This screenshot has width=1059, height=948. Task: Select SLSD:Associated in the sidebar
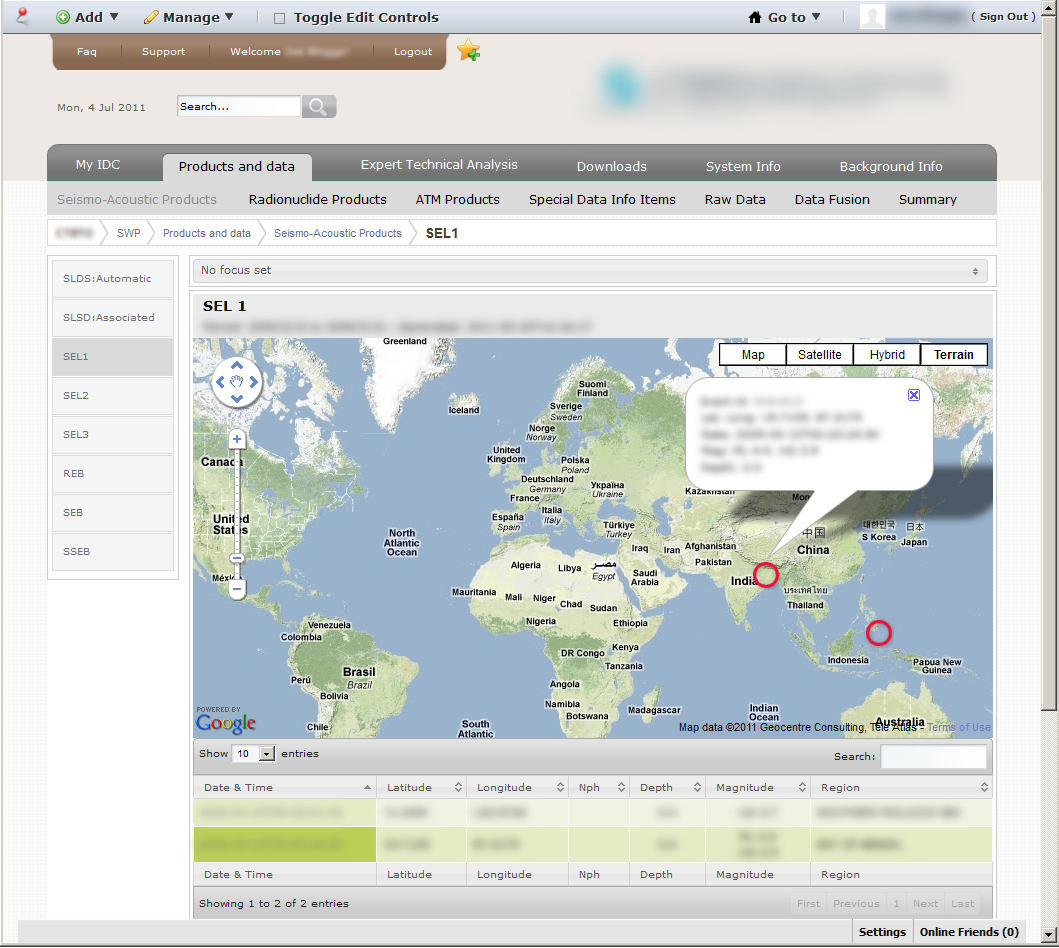pos(113,318)
